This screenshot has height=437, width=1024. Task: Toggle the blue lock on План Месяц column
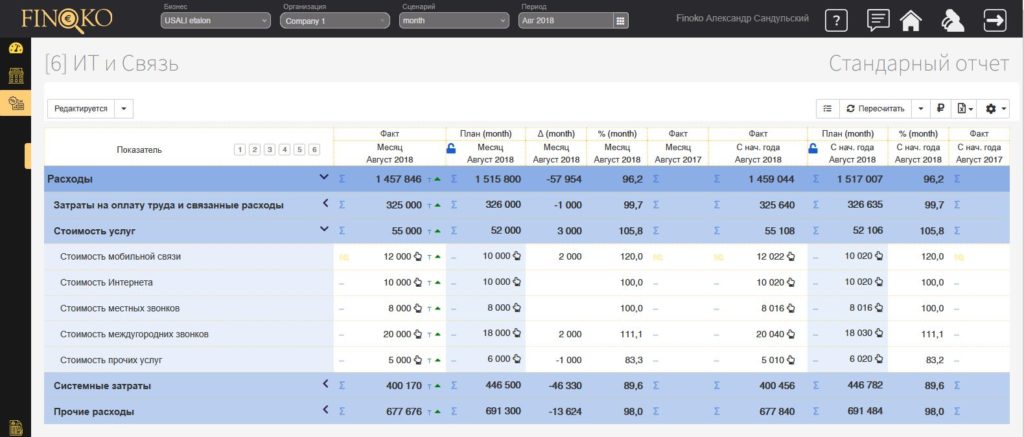pyautogui.click(x=451, y=149)
